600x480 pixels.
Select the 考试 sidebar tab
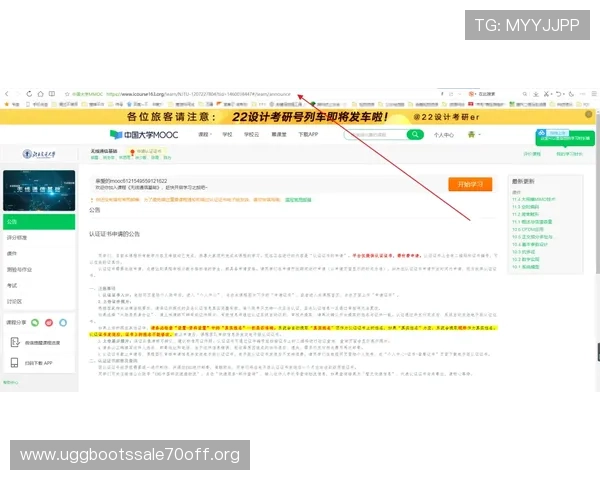(x=39, y=286)
